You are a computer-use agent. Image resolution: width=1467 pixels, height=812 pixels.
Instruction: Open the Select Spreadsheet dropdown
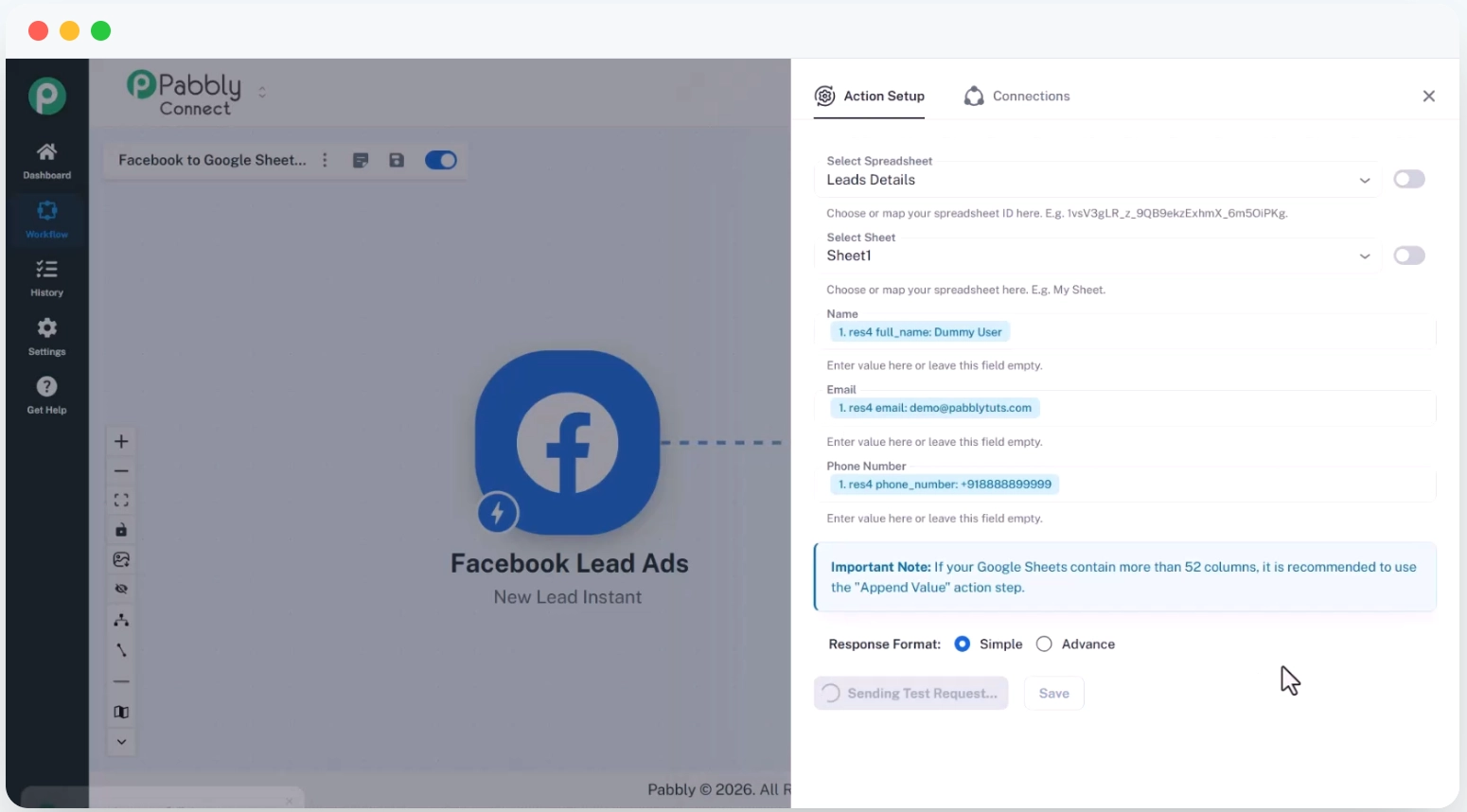(x=1097, y=180)
